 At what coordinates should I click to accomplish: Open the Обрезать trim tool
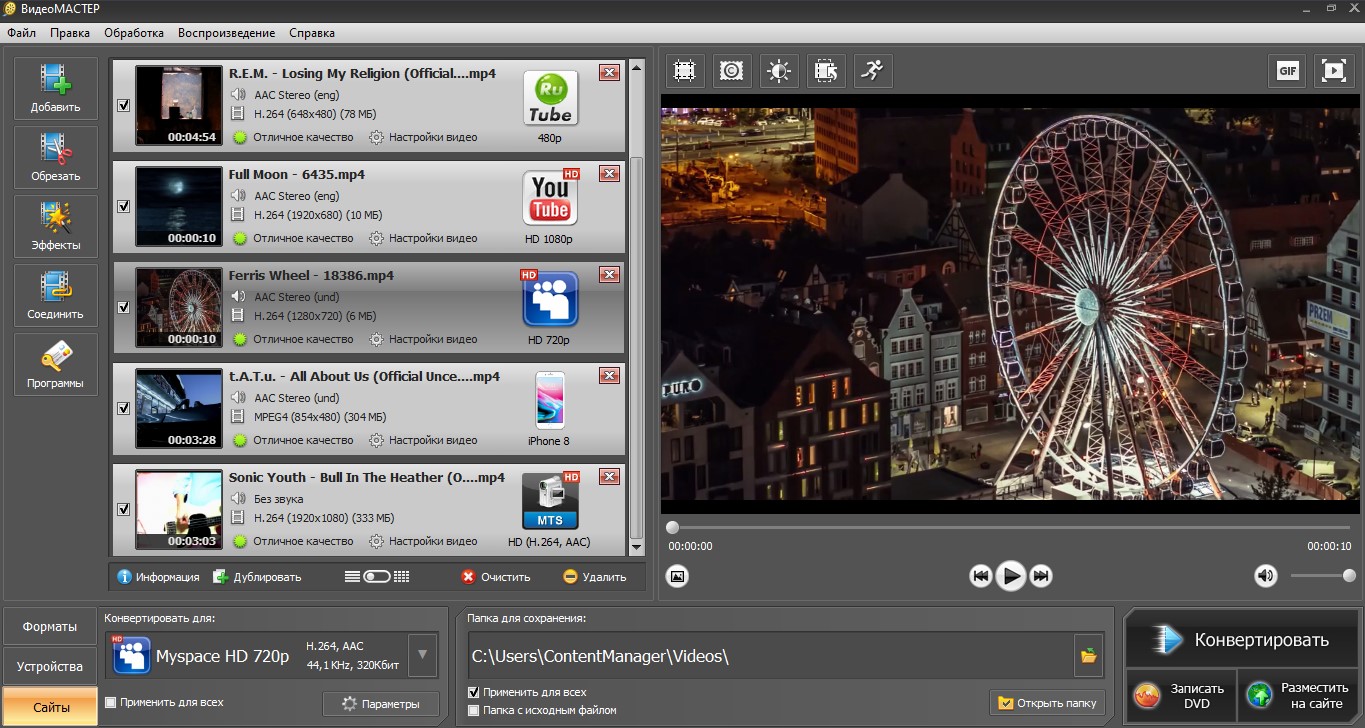56,158
